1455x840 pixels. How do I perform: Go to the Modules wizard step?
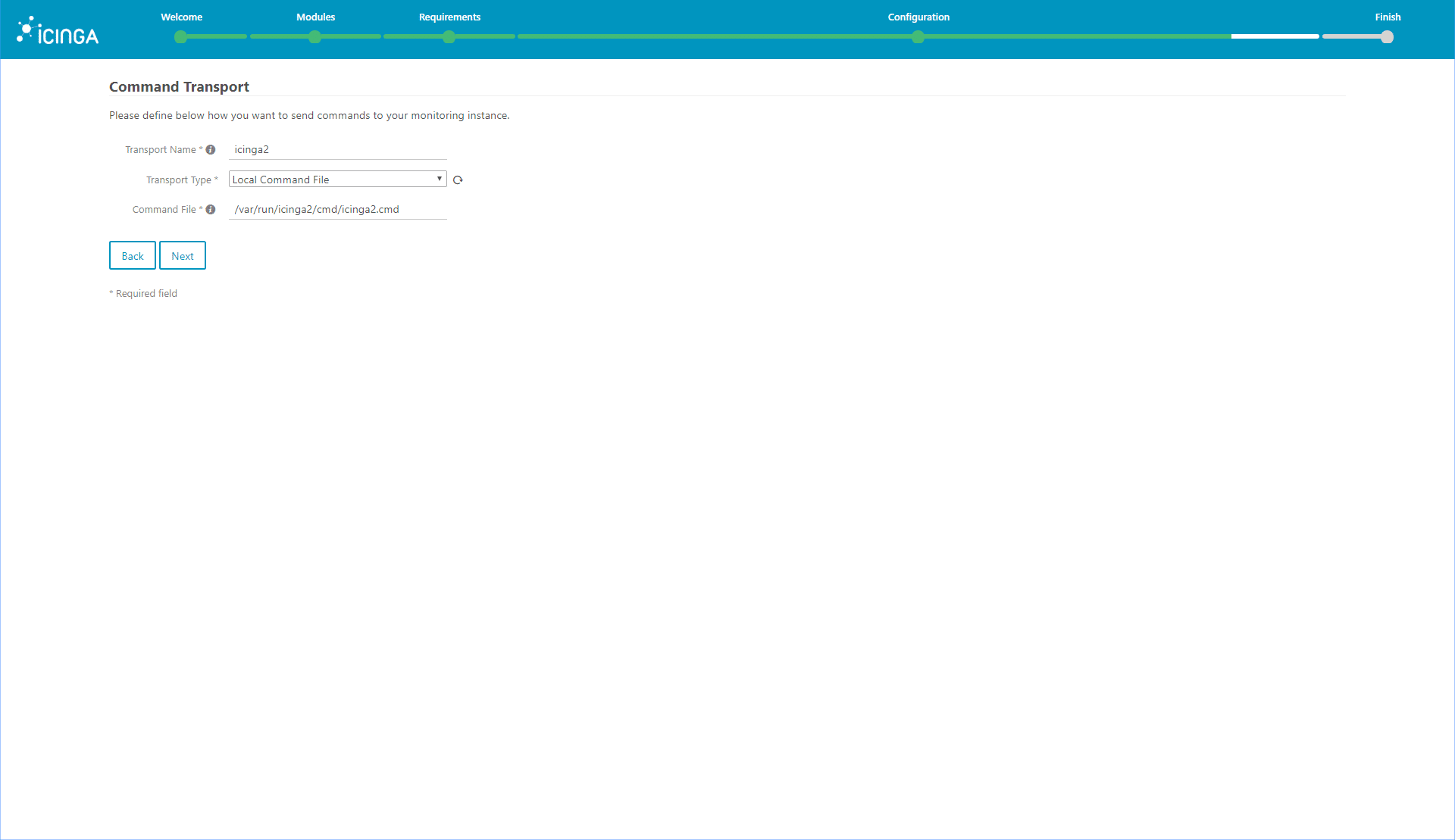pos(315,17)
